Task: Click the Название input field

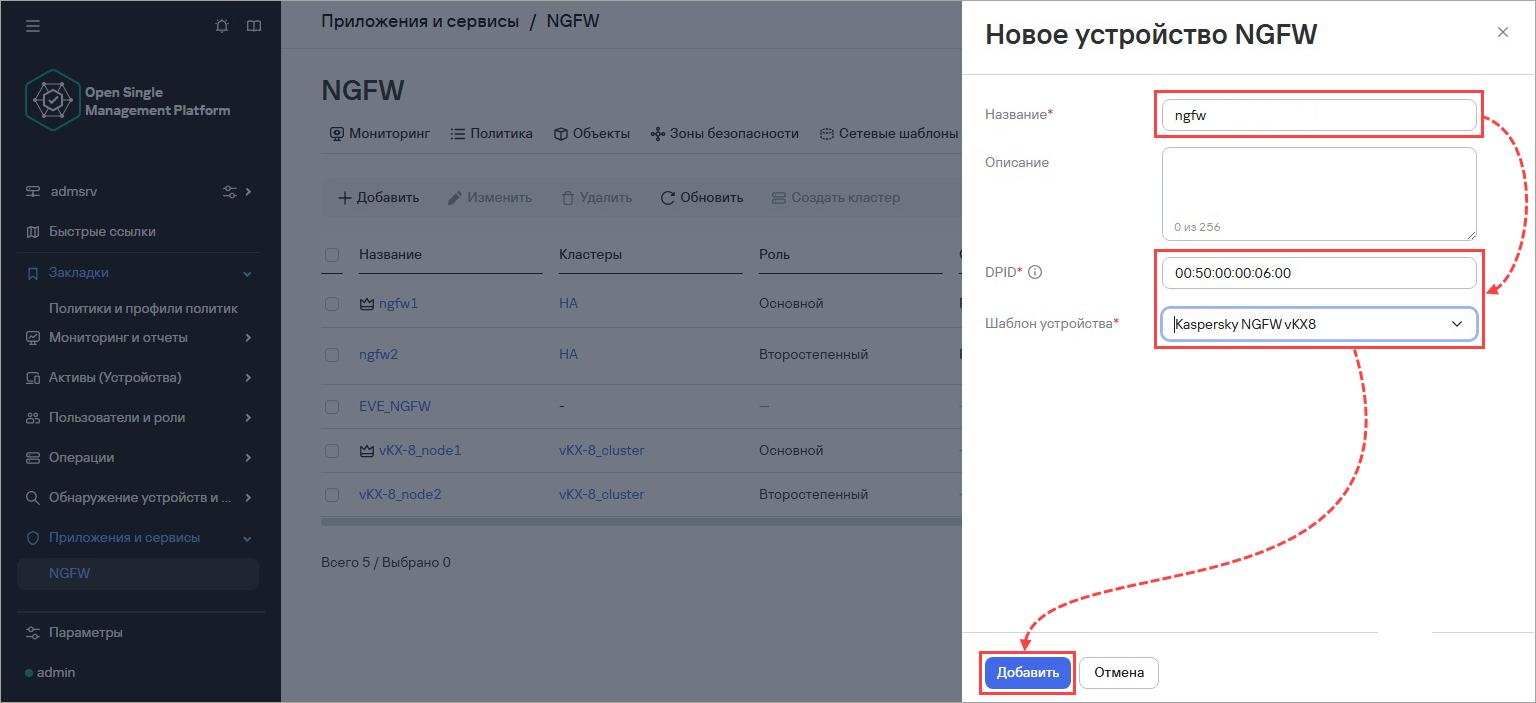Action: point(1319,115)
